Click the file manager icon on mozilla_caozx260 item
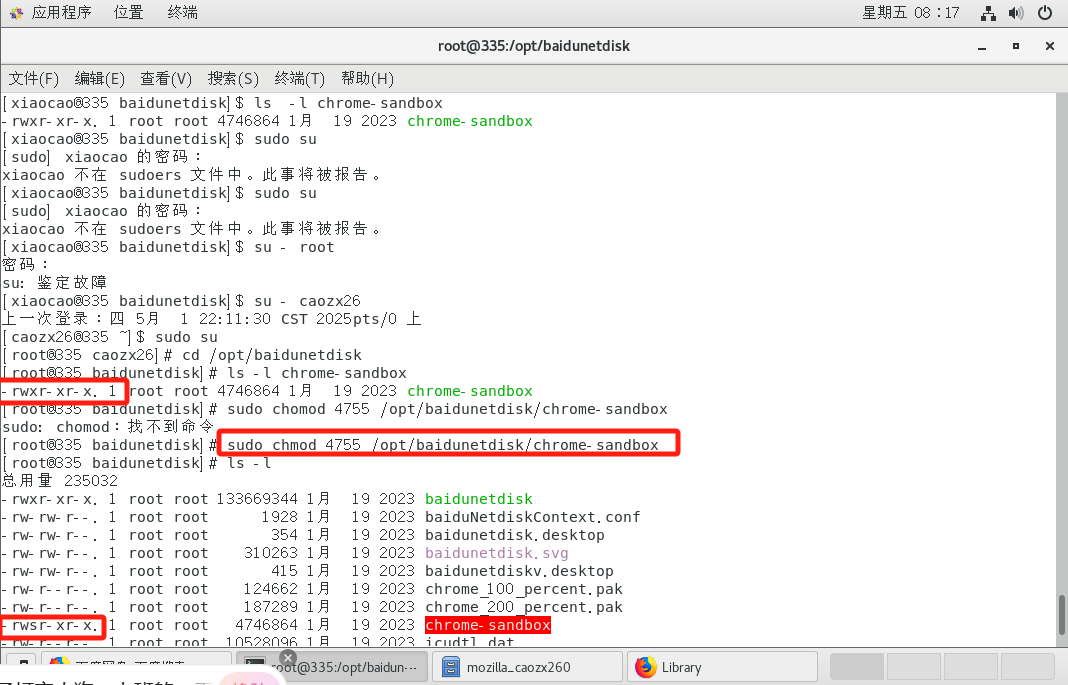Viewport: 1068px width, 685px height. (450, 667)
